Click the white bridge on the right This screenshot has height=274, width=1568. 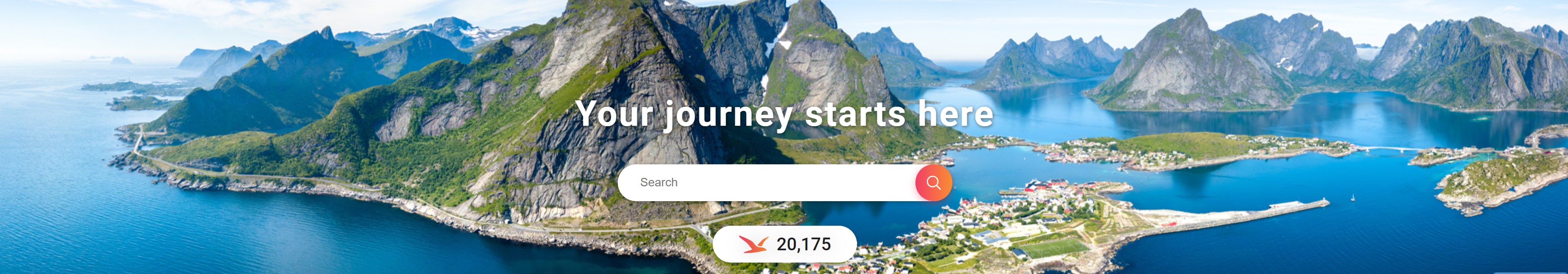pos(1391,148)
